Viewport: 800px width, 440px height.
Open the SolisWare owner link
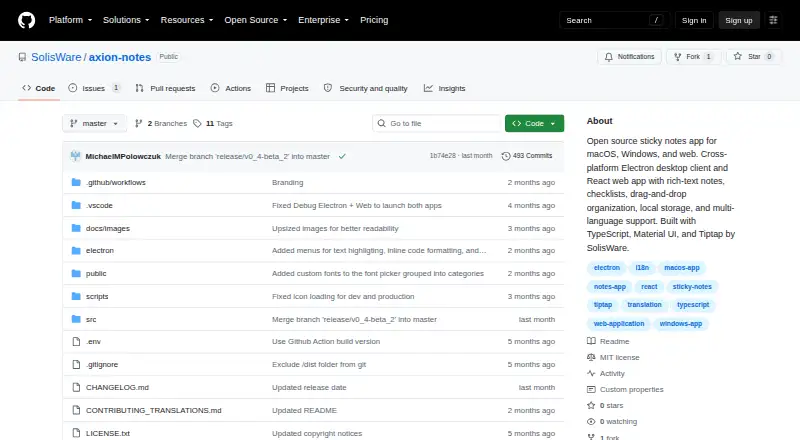click(56, 57)
